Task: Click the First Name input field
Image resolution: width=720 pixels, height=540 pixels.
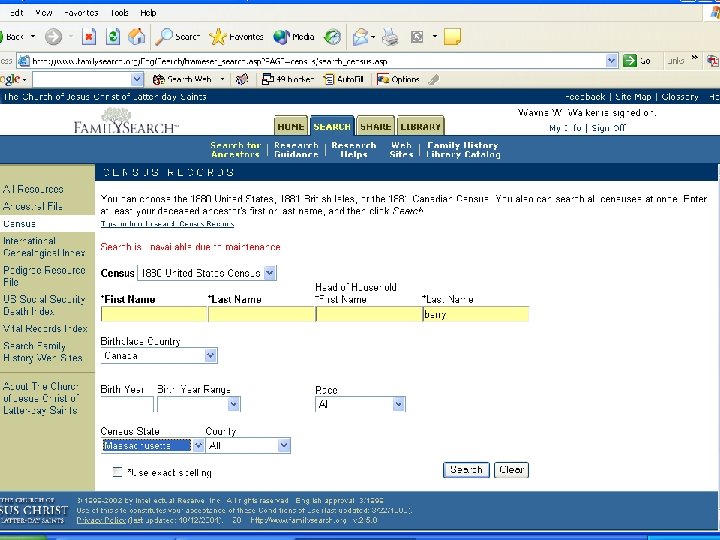Action: 154,314
